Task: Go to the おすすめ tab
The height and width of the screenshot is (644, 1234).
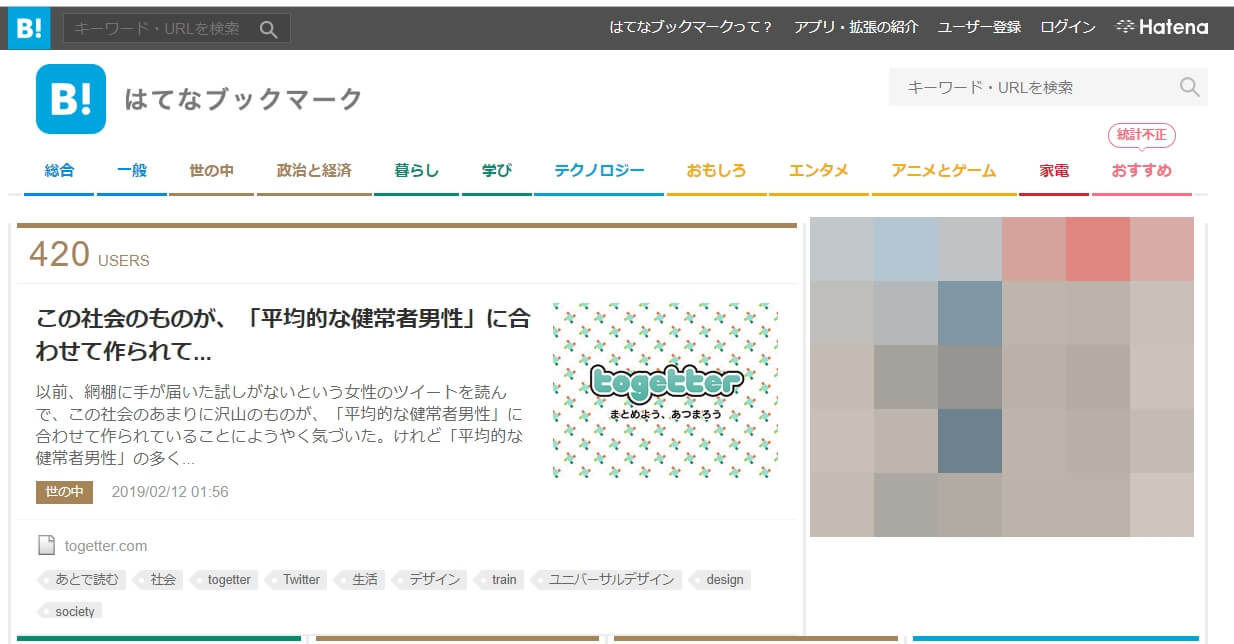Action: tap(1141, 171)
